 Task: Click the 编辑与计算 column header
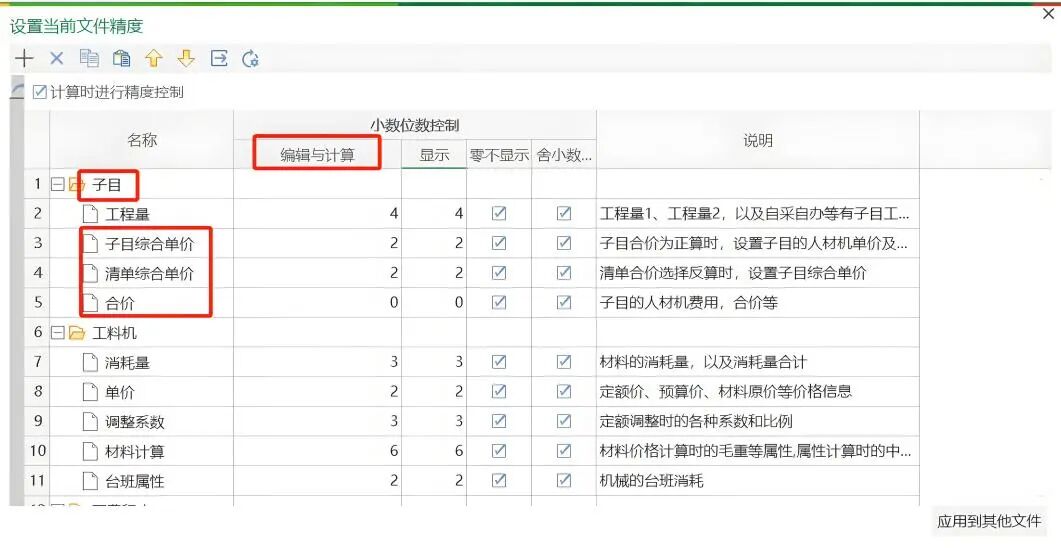pyautogui.click(x=317, y=155)
